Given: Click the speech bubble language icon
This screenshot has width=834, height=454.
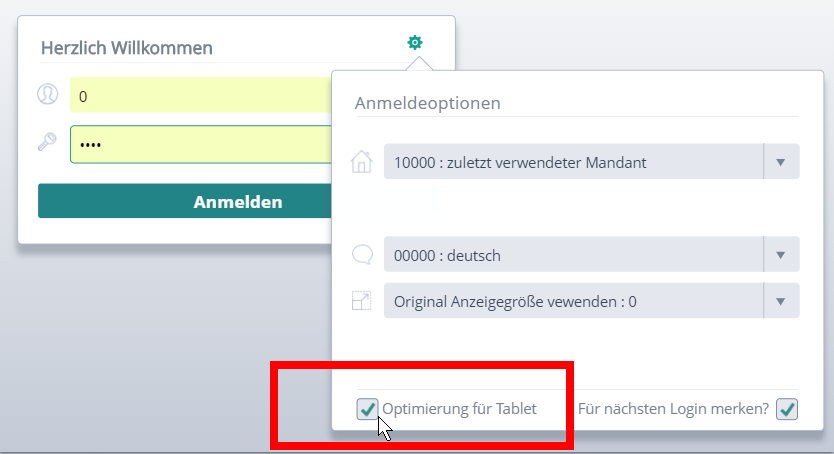Looking at the screenshot, I should pos(362,255).
